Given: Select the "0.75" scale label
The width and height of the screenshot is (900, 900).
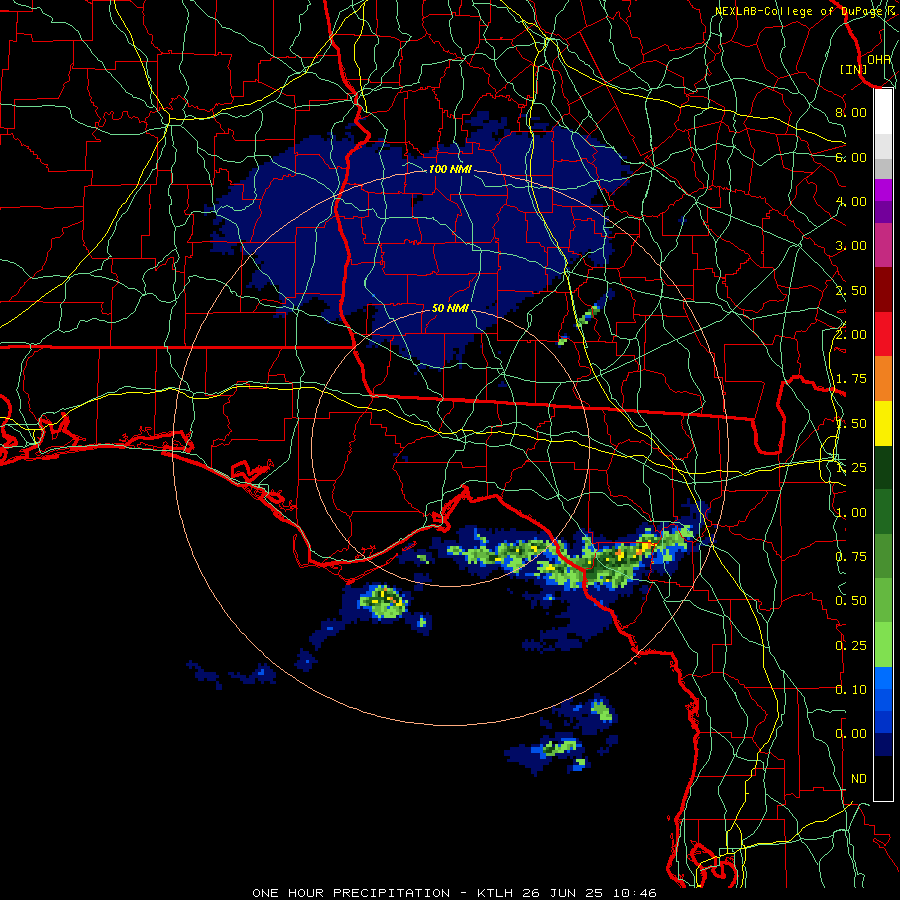Looking at the screenshot, I should 851,556.
